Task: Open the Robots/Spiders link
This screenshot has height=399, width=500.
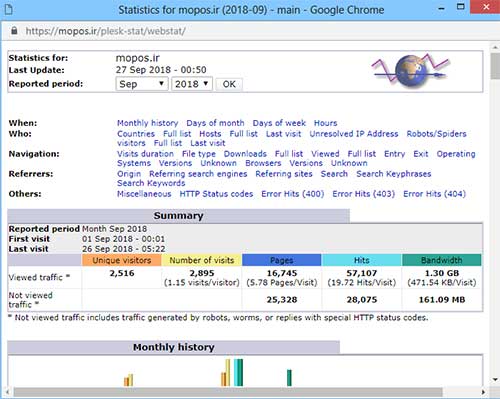Action: click(436, 134)
